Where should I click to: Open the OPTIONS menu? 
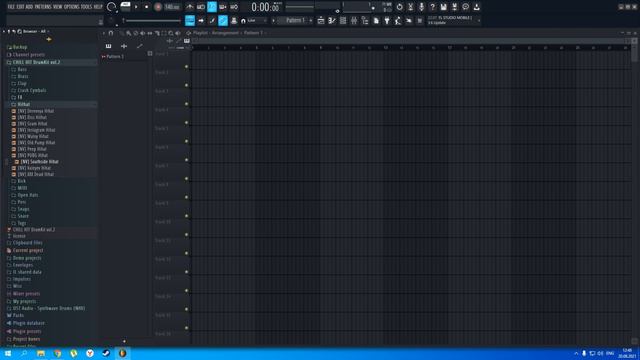point(71,7)
